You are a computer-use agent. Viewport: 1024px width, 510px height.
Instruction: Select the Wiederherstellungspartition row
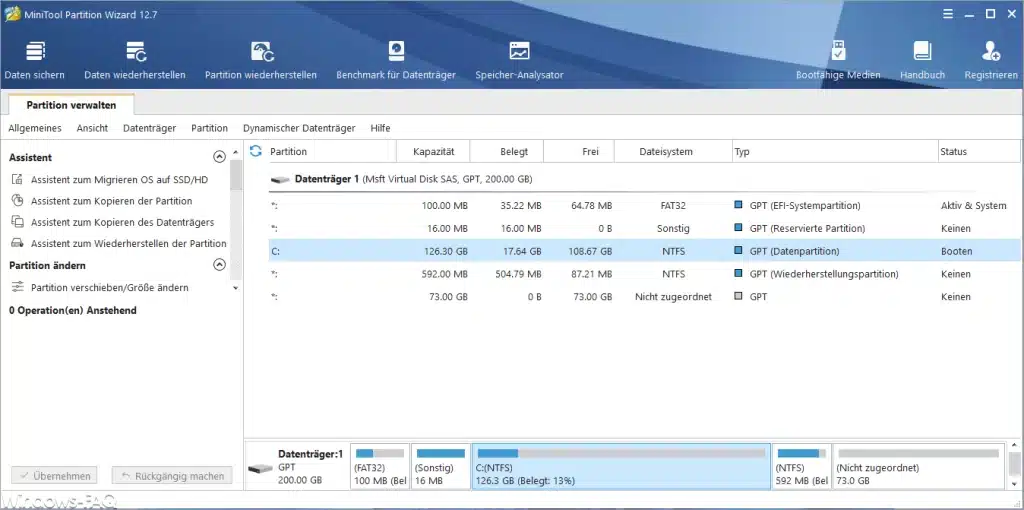(645, 274)
